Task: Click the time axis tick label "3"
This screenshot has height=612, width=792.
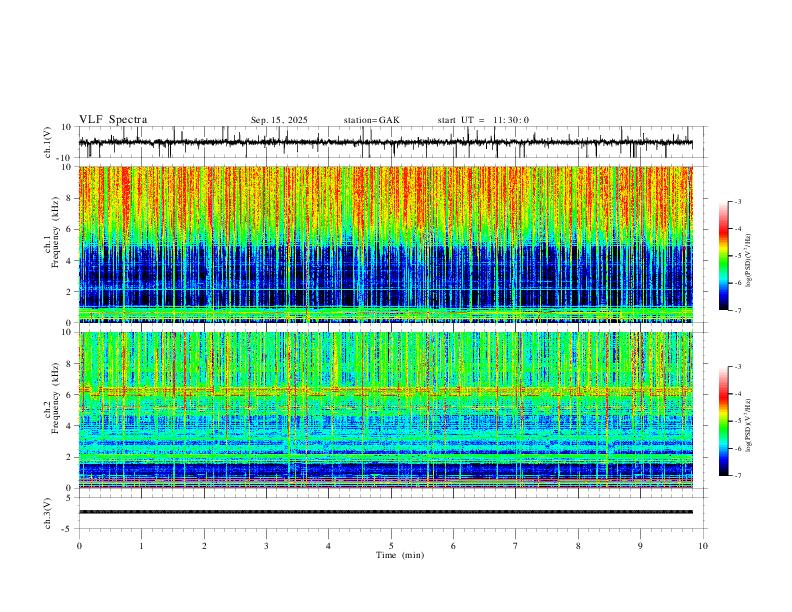Action: [x=266, y=546]
